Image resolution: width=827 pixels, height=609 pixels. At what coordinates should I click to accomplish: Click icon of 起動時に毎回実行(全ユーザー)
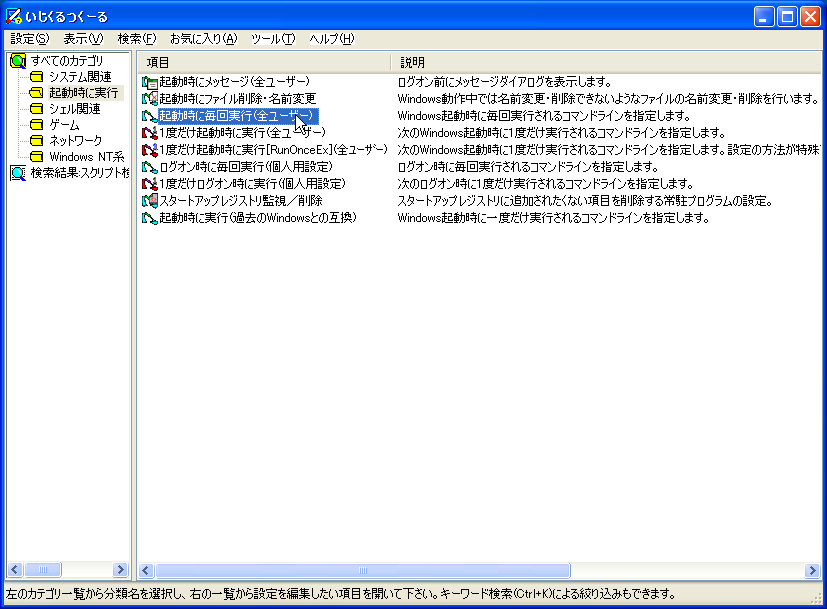[150, 116]
